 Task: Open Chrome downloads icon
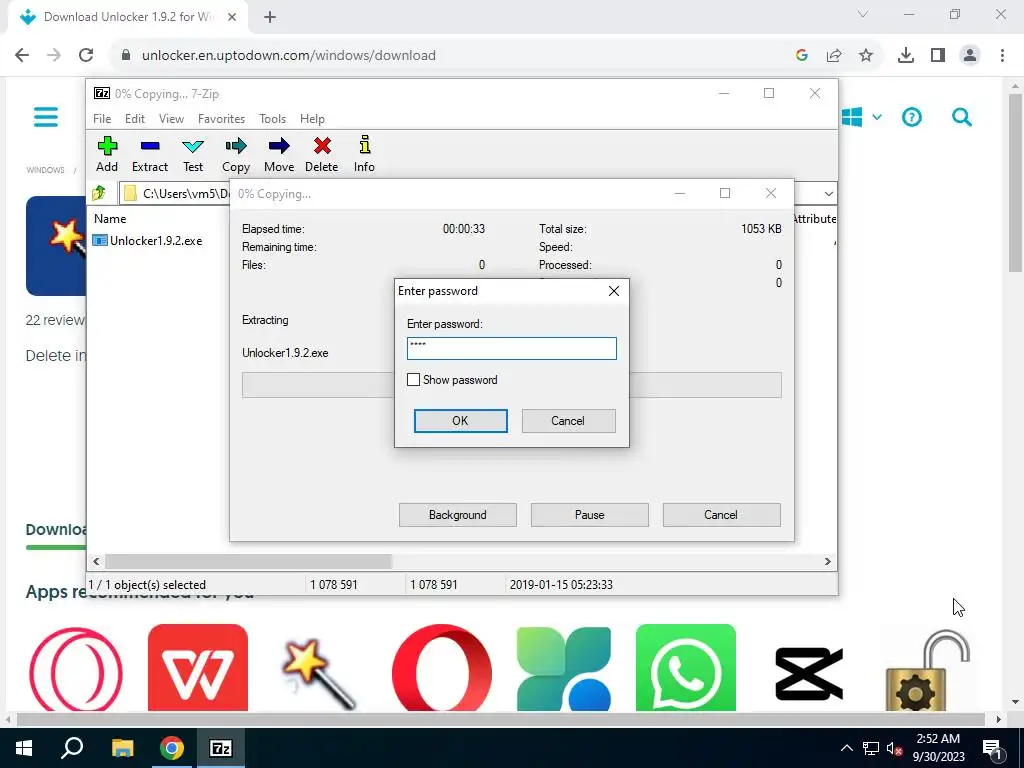[906, 56]
